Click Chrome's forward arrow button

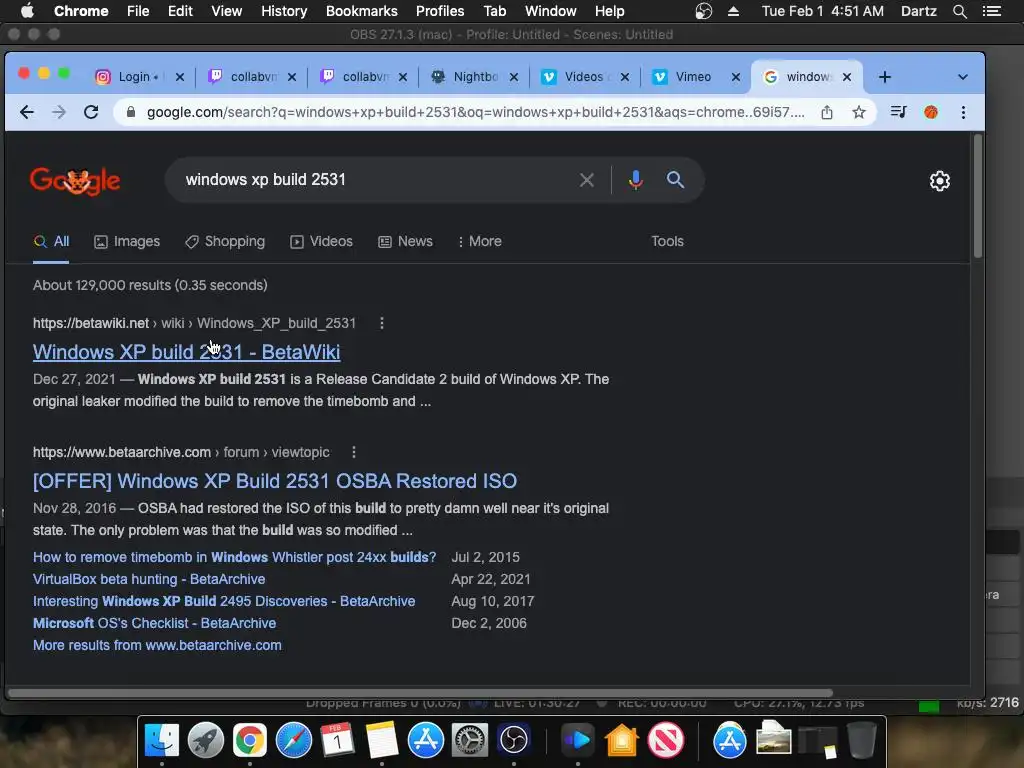click(59, 112)
